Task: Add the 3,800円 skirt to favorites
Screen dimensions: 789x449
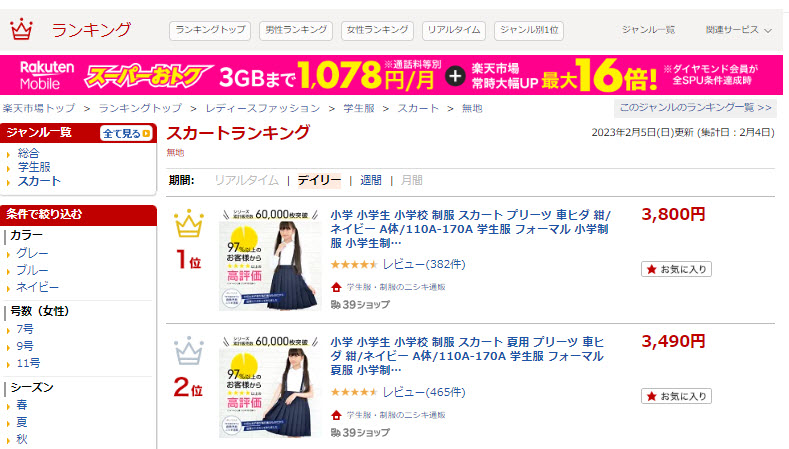Action: coord(676,269)
